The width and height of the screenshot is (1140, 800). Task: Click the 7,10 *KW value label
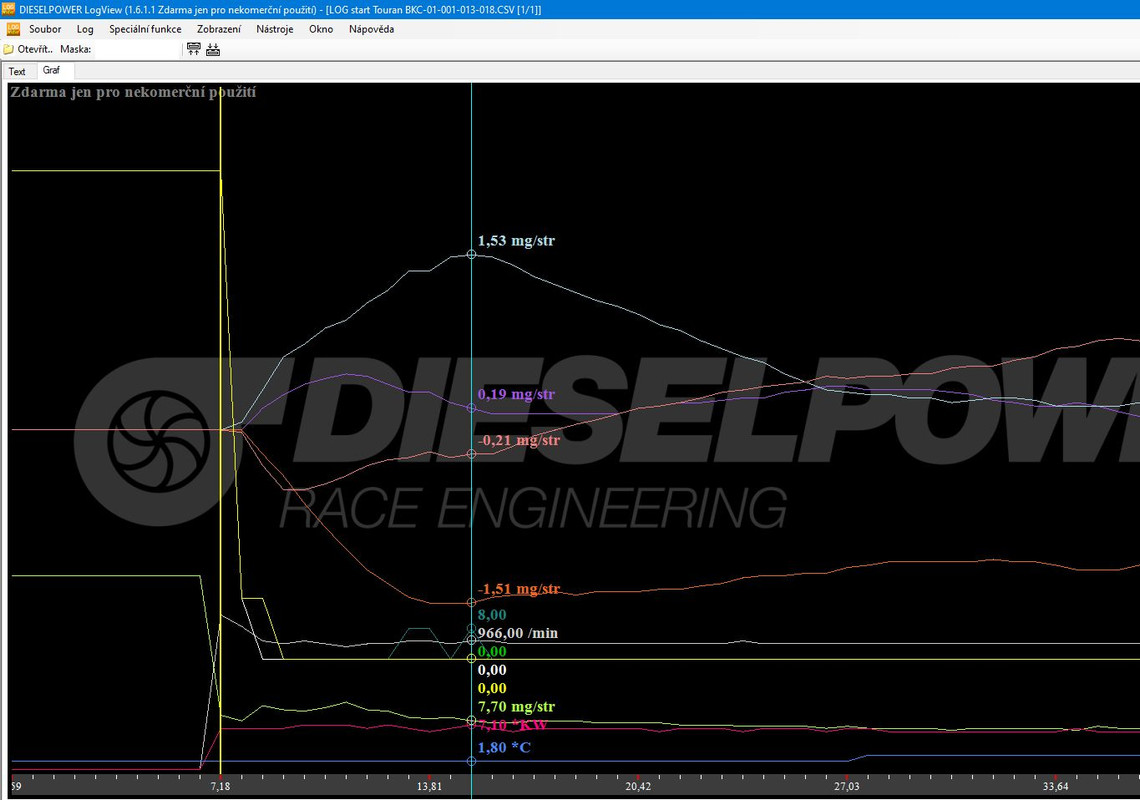pos(513,725)
